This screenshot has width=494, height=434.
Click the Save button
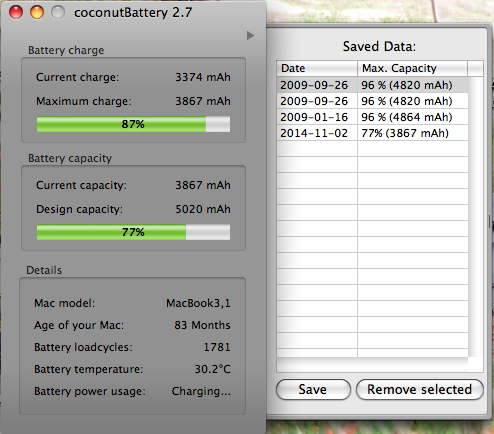tap(313, 389)
